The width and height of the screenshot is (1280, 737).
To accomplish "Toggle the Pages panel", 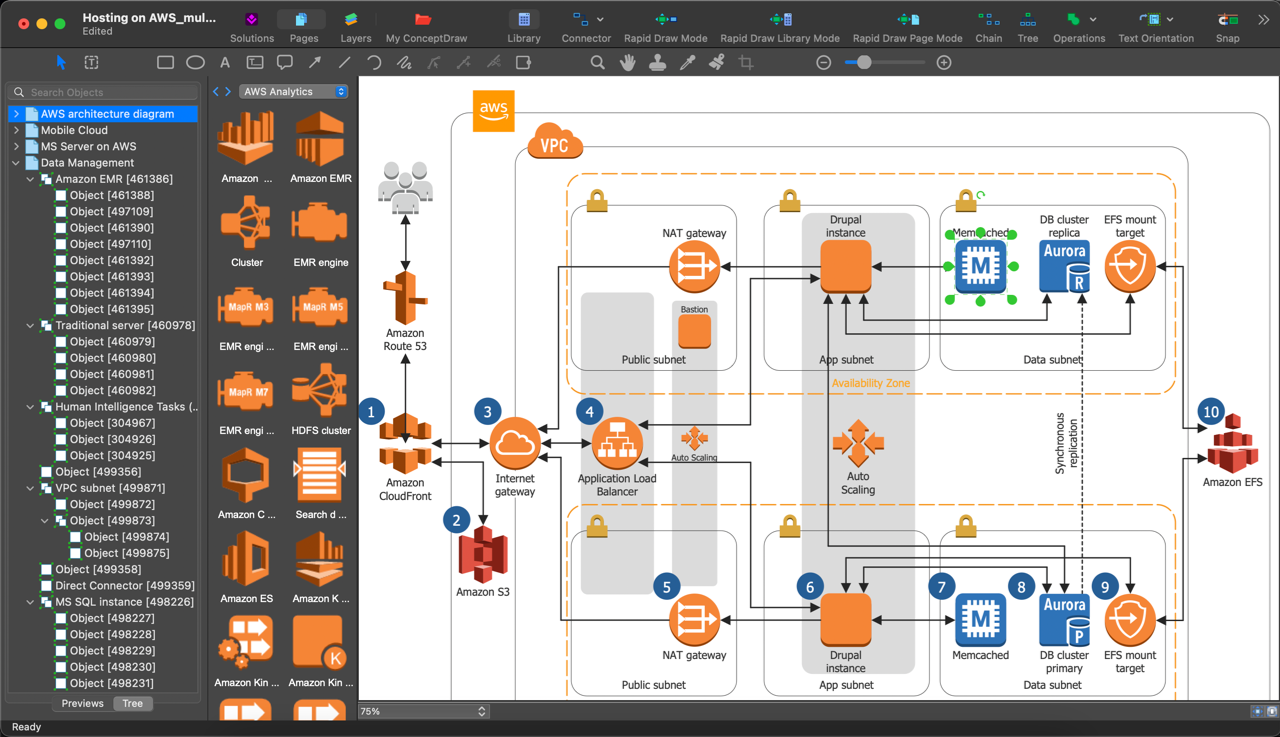I will click(x=303, y=27).
